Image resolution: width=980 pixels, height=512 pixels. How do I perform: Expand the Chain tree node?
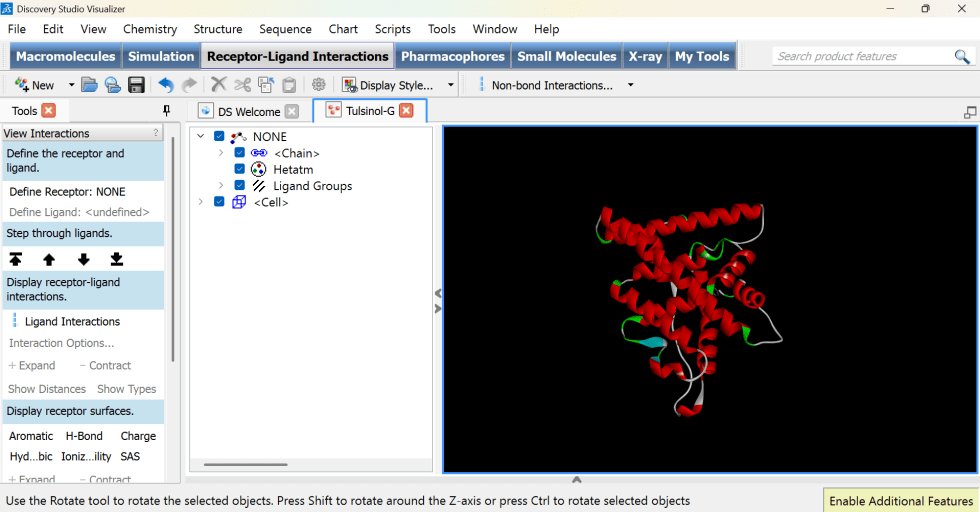(x=221, y=153)
